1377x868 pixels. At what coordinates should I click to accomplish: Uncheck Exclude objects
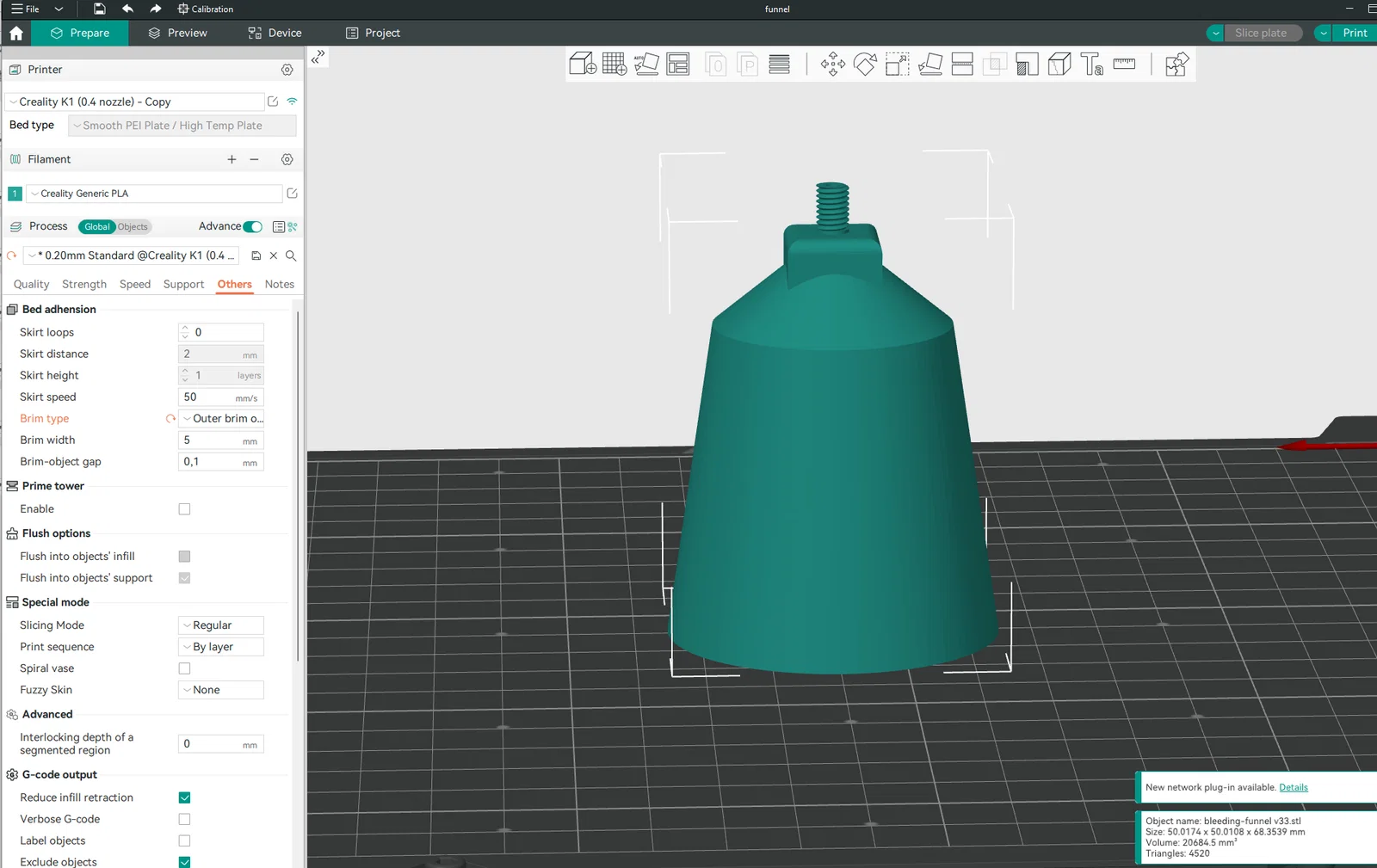pos(184,862)
